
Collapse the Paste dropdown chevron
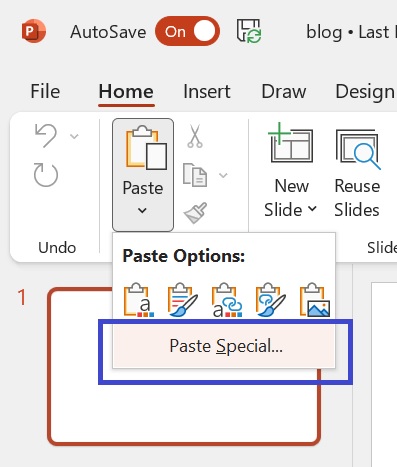pos(142,210)
